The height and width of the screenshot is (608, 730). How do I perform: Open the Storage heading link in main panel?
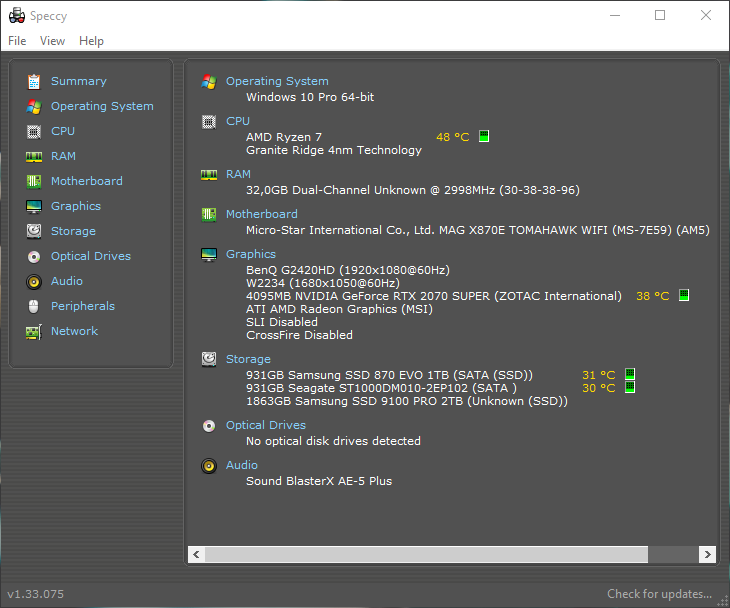[x=248, y=359]
